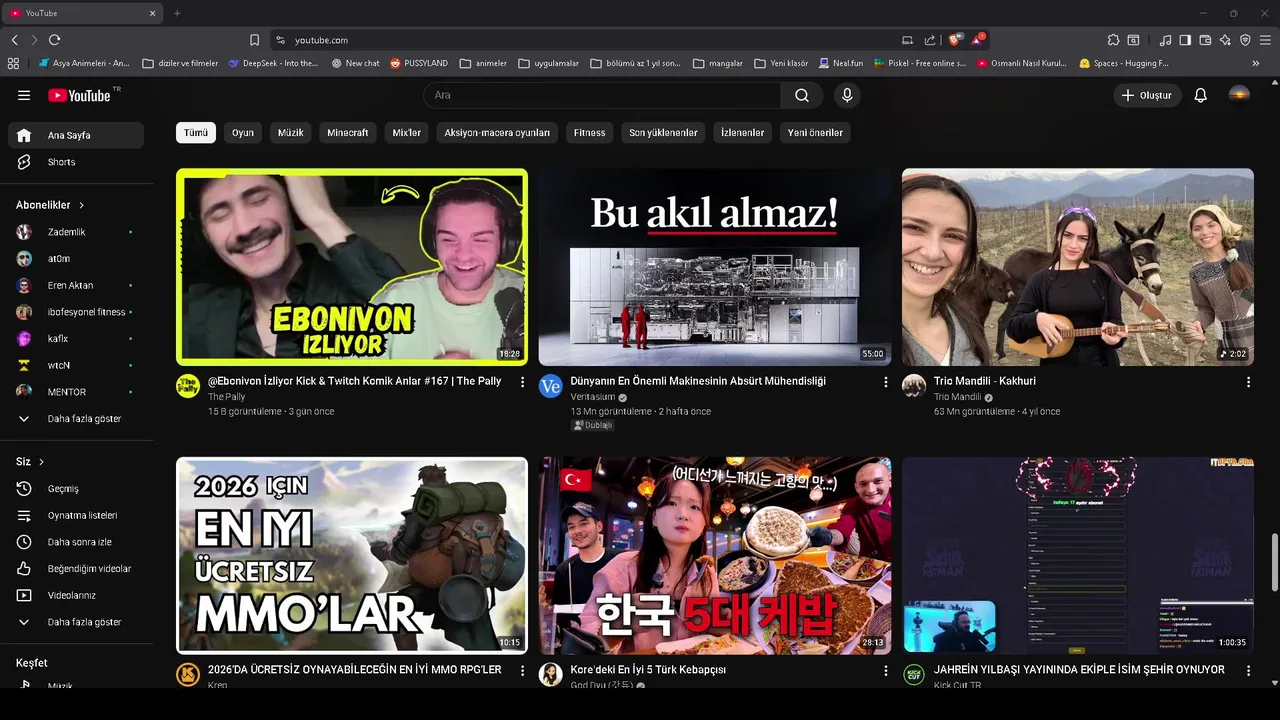
Task: Select the Aksiyon-macera oyunları chip
Action: [x=497, y=132]
